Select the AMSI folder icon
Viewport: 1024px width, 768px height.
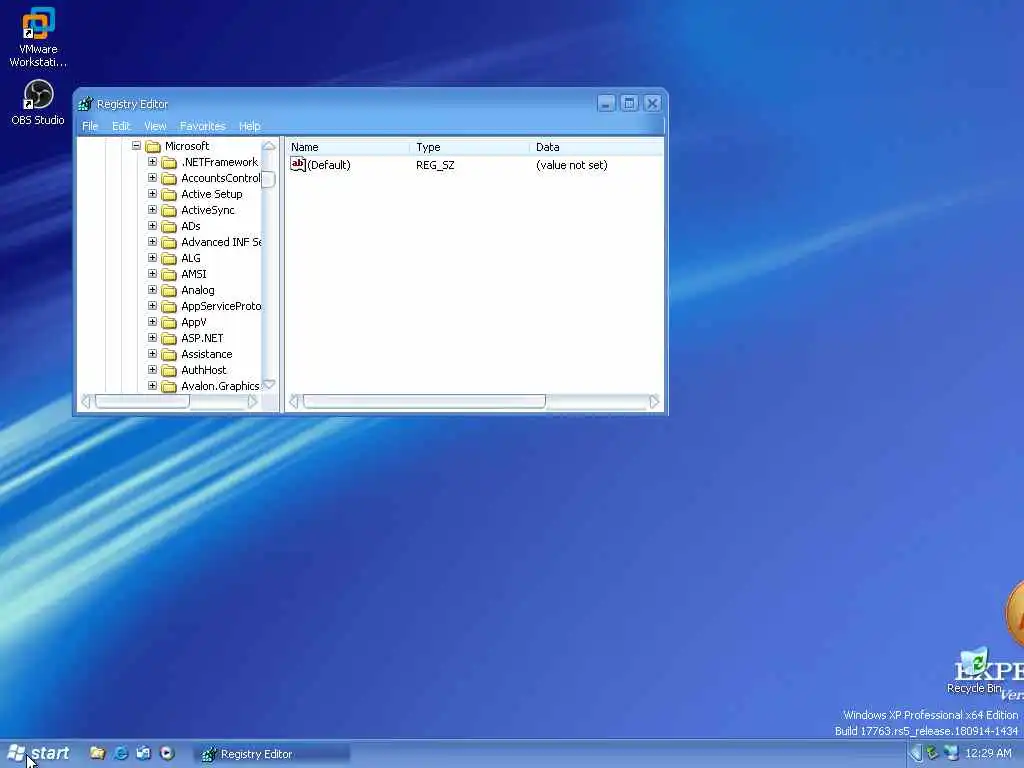click(169, 274)
